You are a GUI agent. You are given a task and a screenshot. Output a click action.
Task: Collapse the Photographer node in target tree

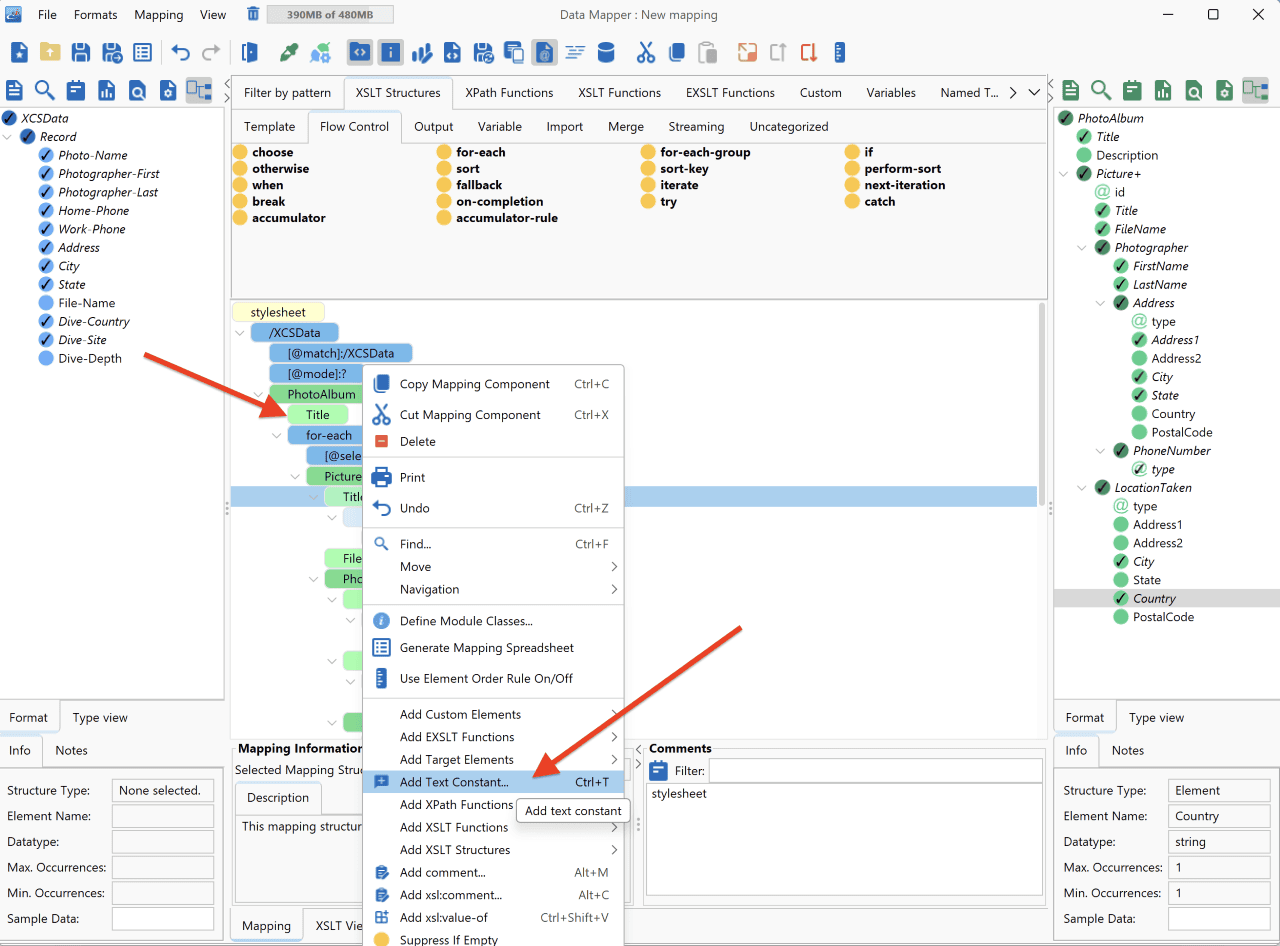pyautogui.click(x=1083, y=248)
